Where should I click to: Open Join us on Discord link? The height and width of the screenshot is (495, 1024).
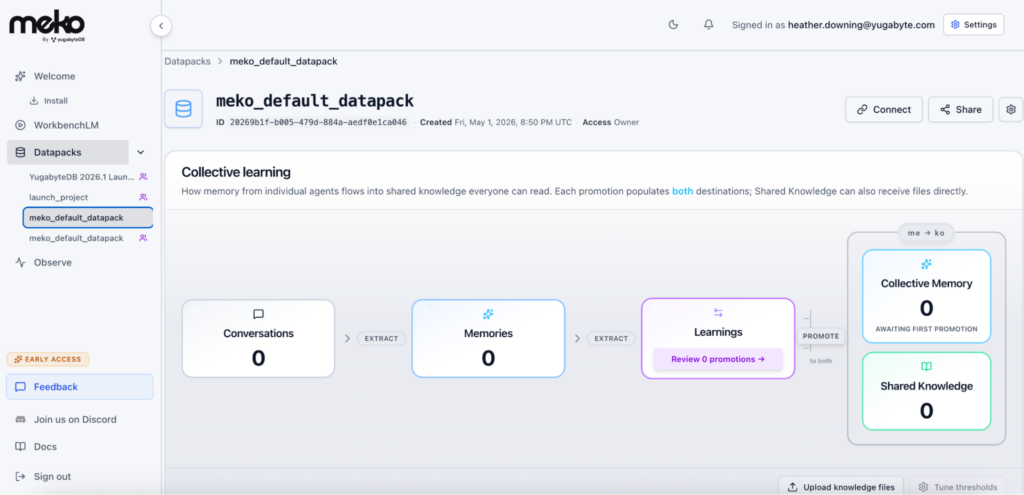click(75, 419)
